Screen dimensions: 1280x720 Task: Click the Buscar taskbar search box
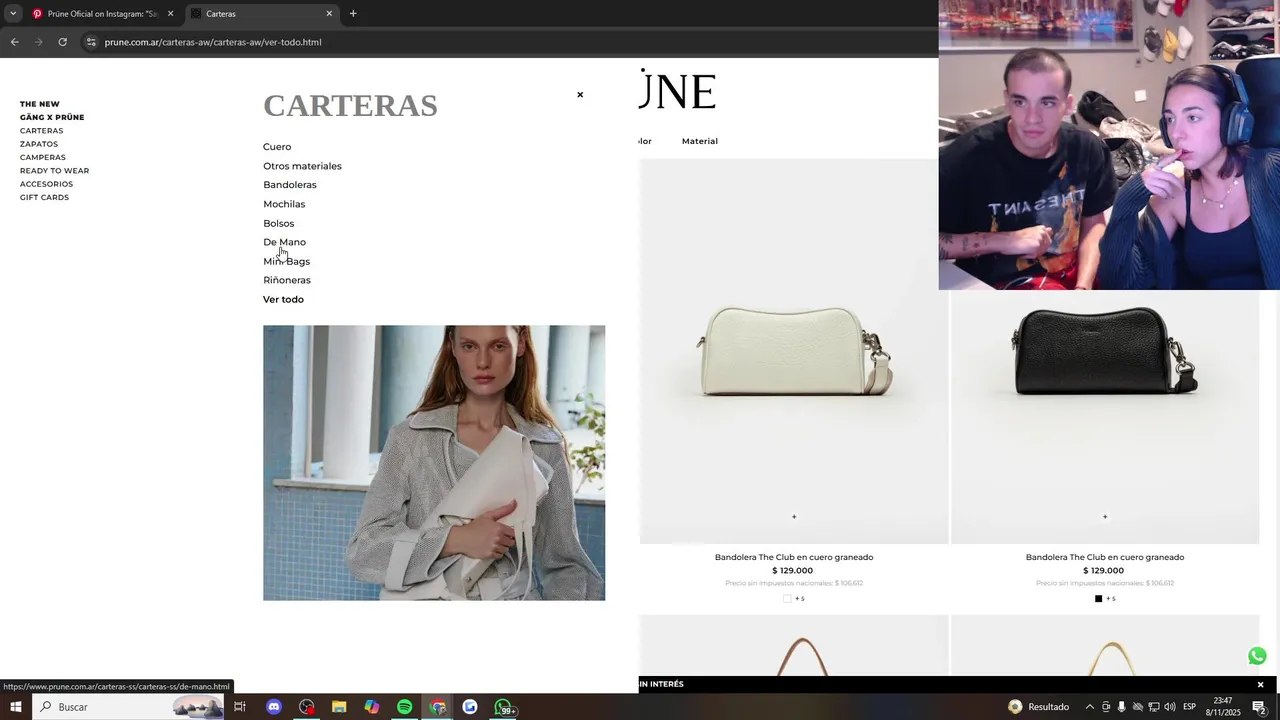coord(130,707)
